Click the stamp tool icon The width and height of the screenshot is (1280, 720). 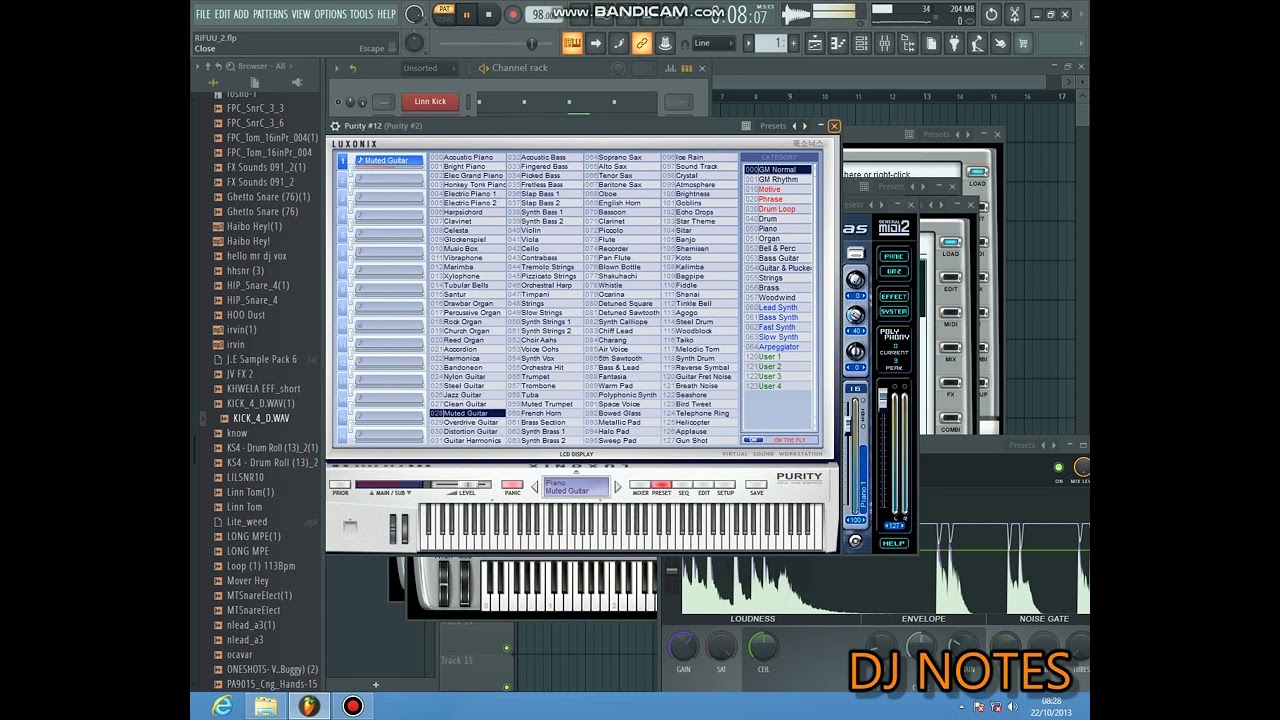(665, 43)
